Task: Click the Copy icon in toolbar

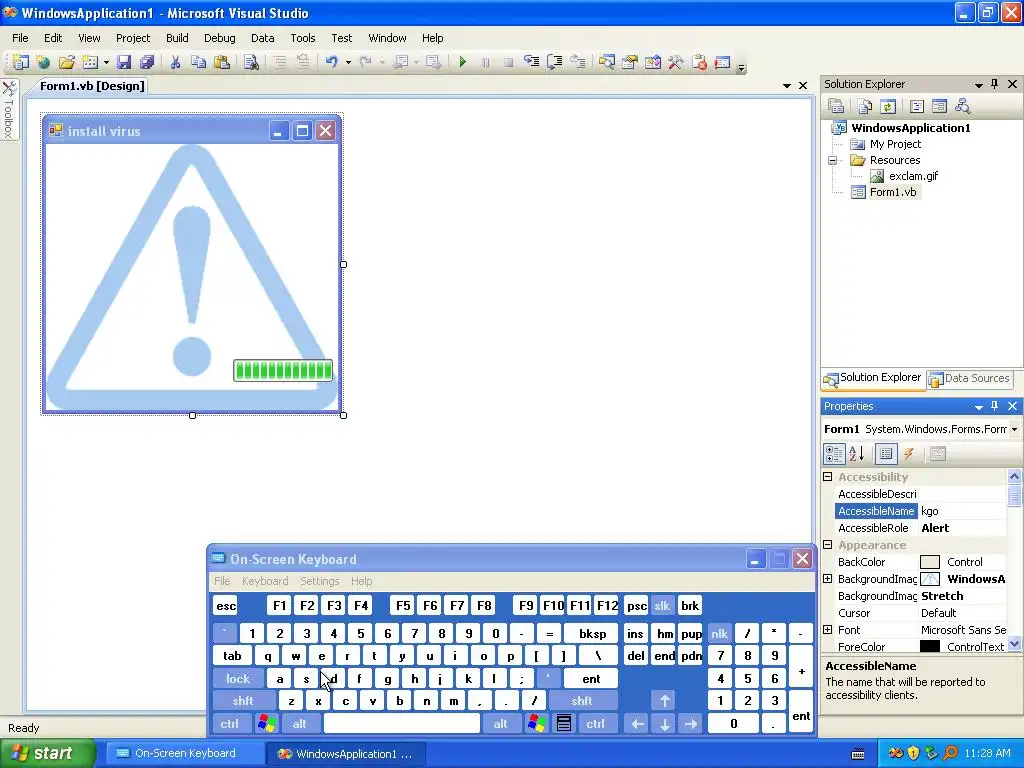Action: [x=199, y=62]
